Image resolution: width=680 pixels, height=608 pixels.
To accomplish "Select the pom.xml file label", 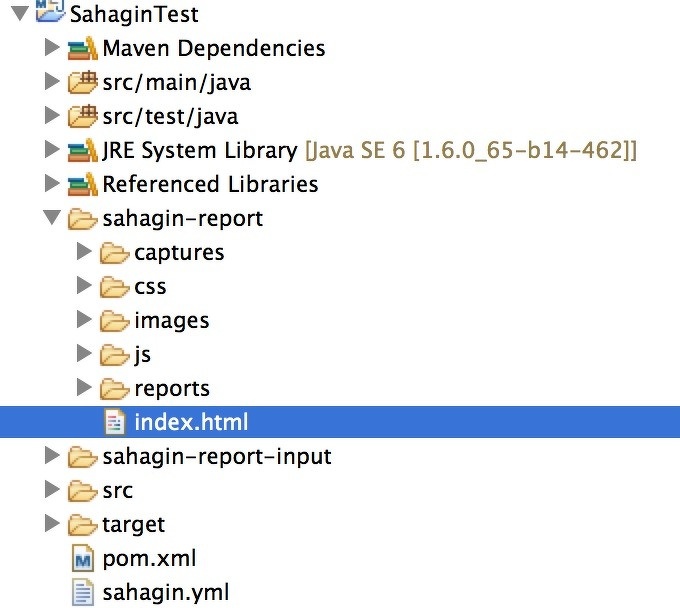I will (149, 558).
